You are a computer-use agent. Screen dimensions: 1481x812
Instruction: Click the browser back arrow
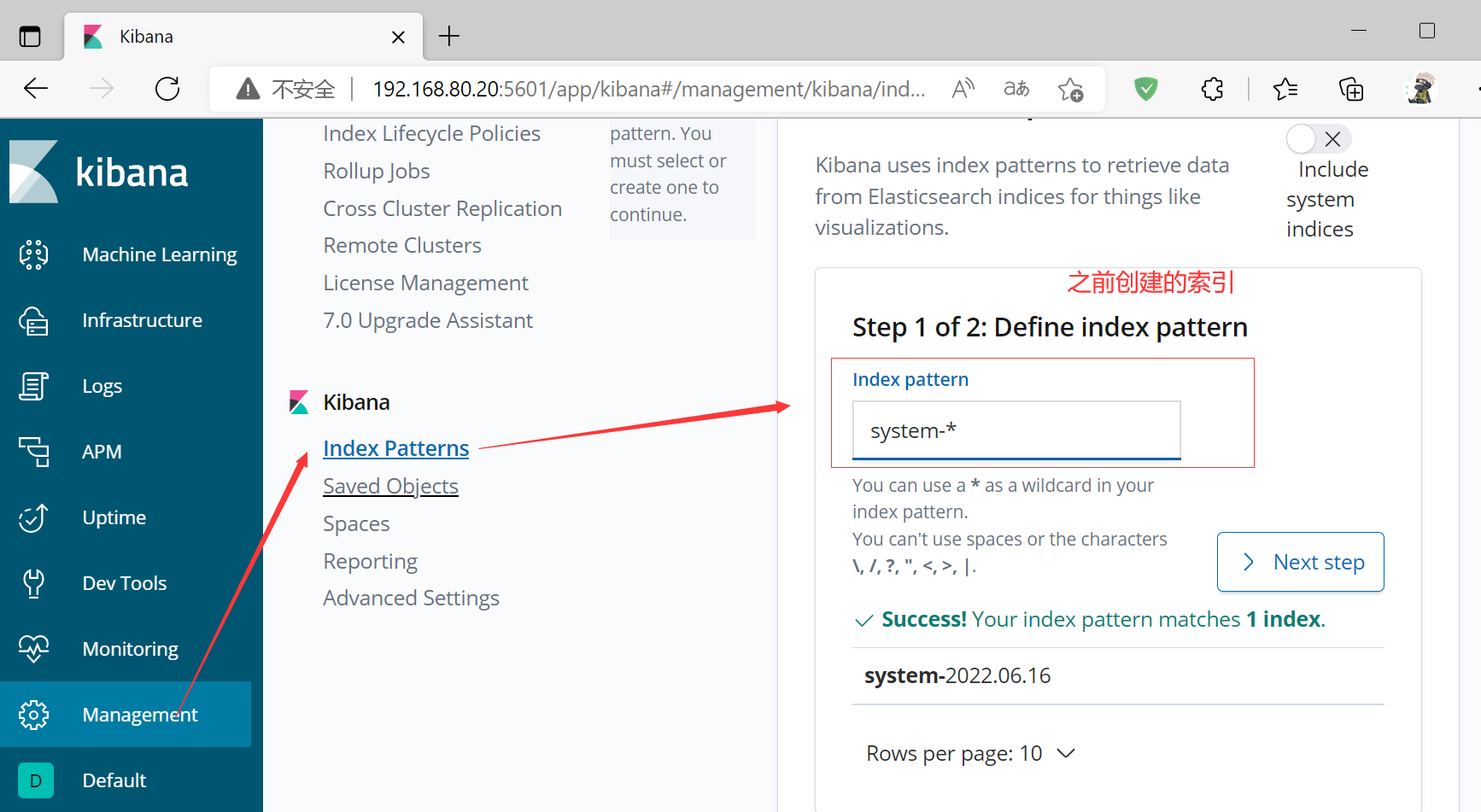tap(36, 88)
